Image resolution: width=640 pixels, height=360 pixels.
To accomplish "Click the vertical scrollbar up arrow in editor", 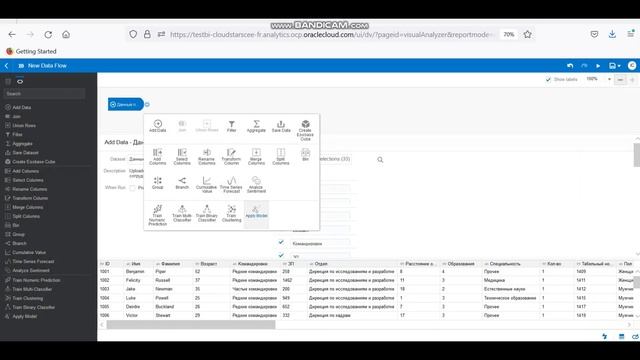I will (637, 139).
